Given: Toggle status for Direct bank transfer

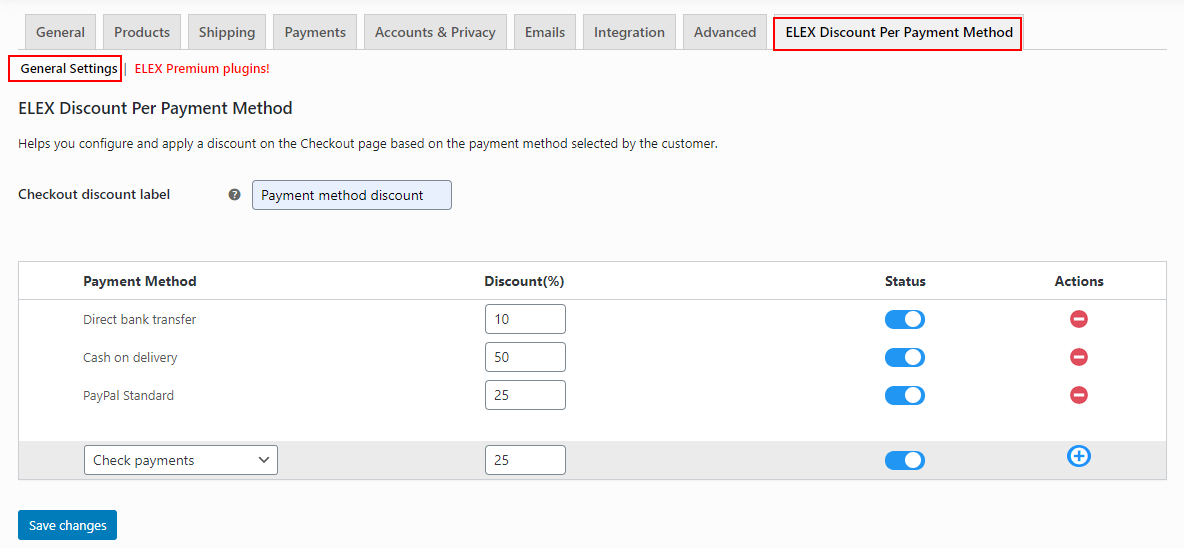Looking at the screenshot, I should (x=905, y=319).
